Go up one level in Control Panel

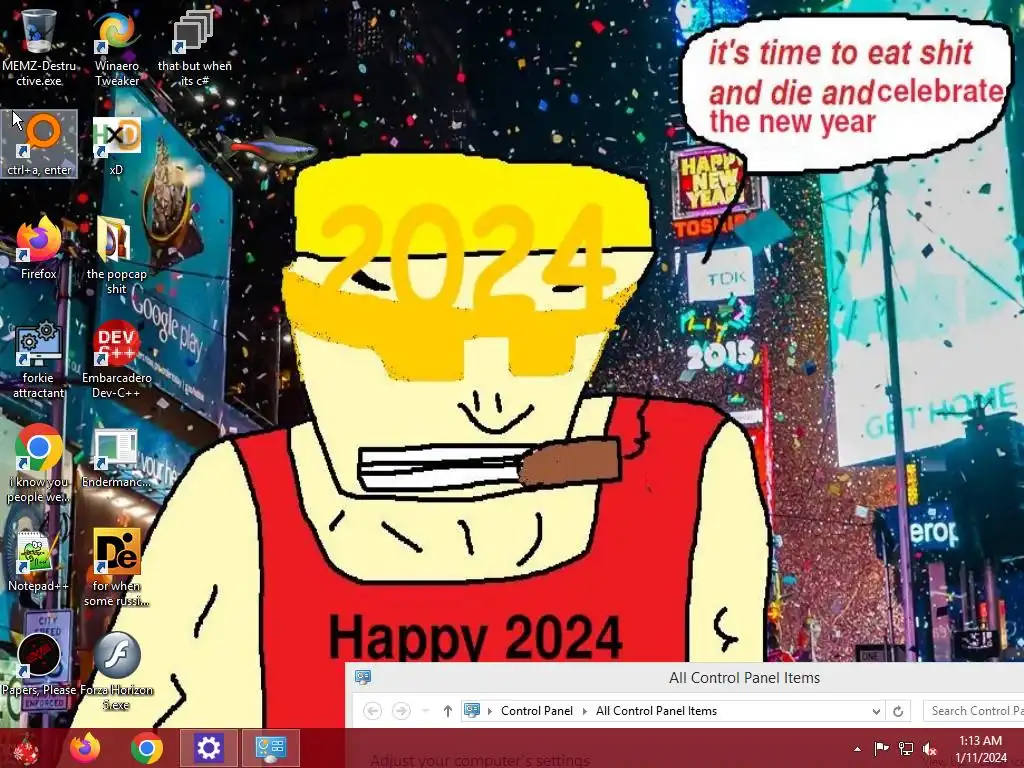coord(447,711)
